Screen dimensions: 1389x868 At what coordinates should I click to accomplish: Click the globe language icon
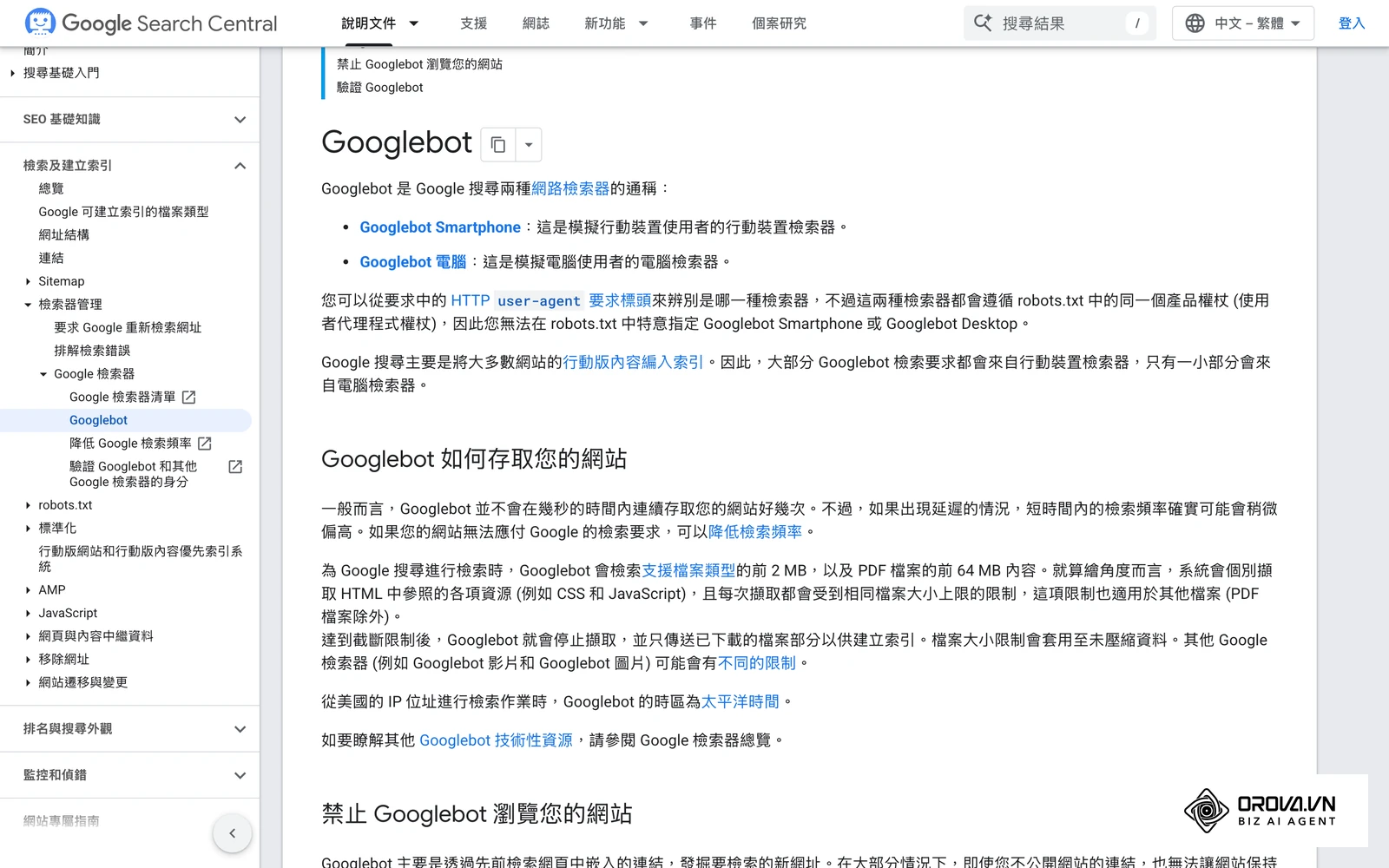tap(1195, 23)
